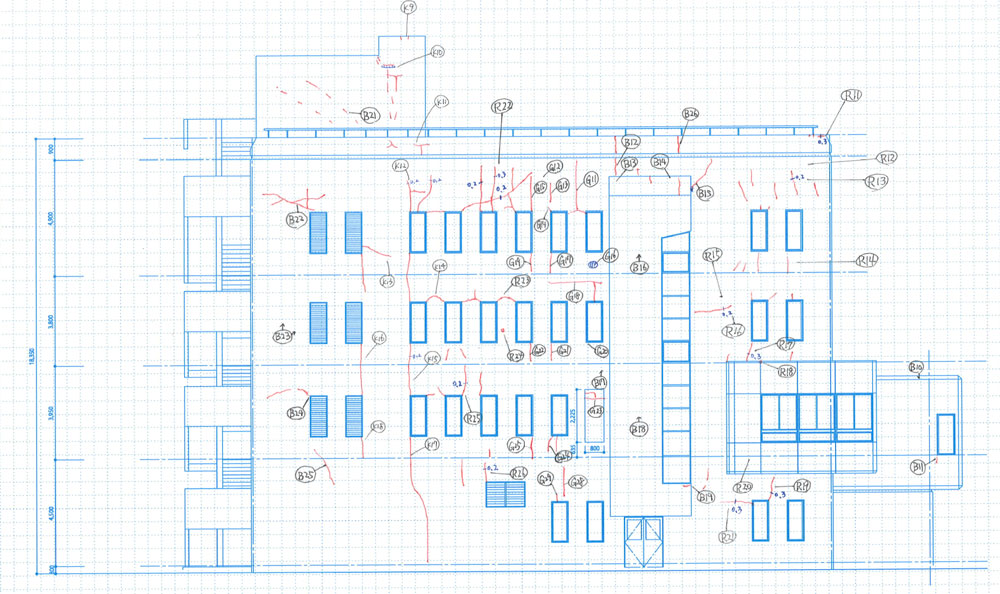The height and width of the screenshot is (594, 1000).
Task: Select the R25 annotation bubble
Action: (x=473, y=419)
